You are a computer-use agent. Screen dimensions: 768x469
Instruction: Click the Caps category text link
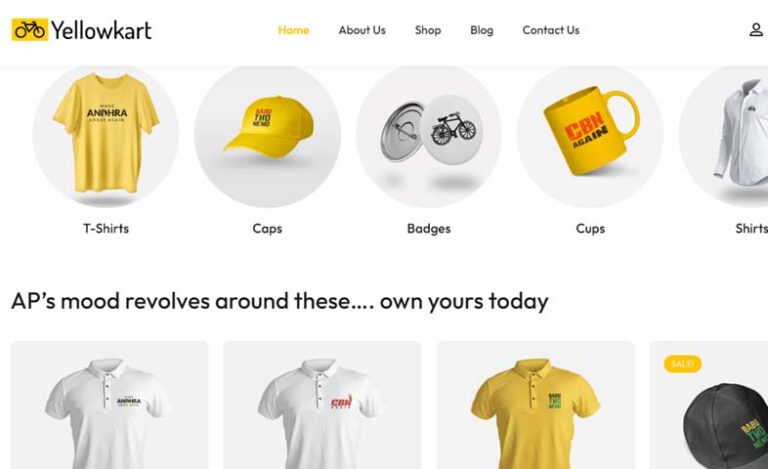pos(267,229)
